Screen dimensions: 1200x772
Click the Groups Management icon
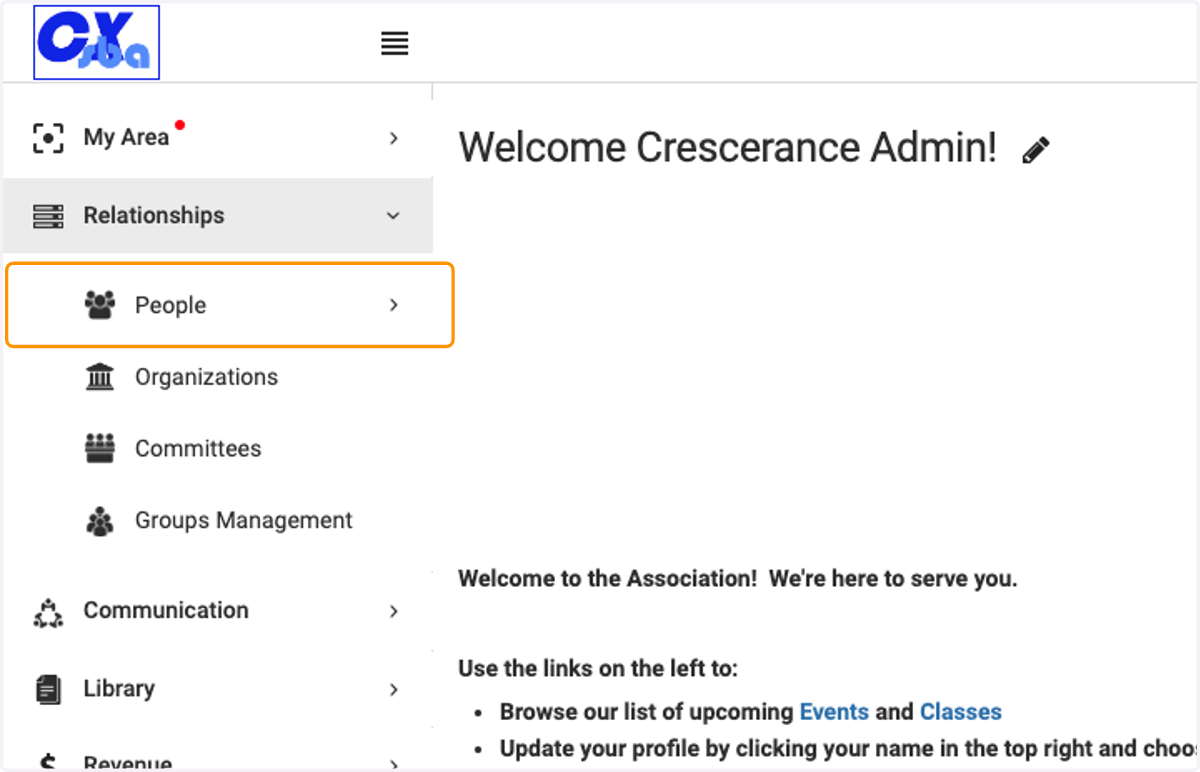point(100,521)
